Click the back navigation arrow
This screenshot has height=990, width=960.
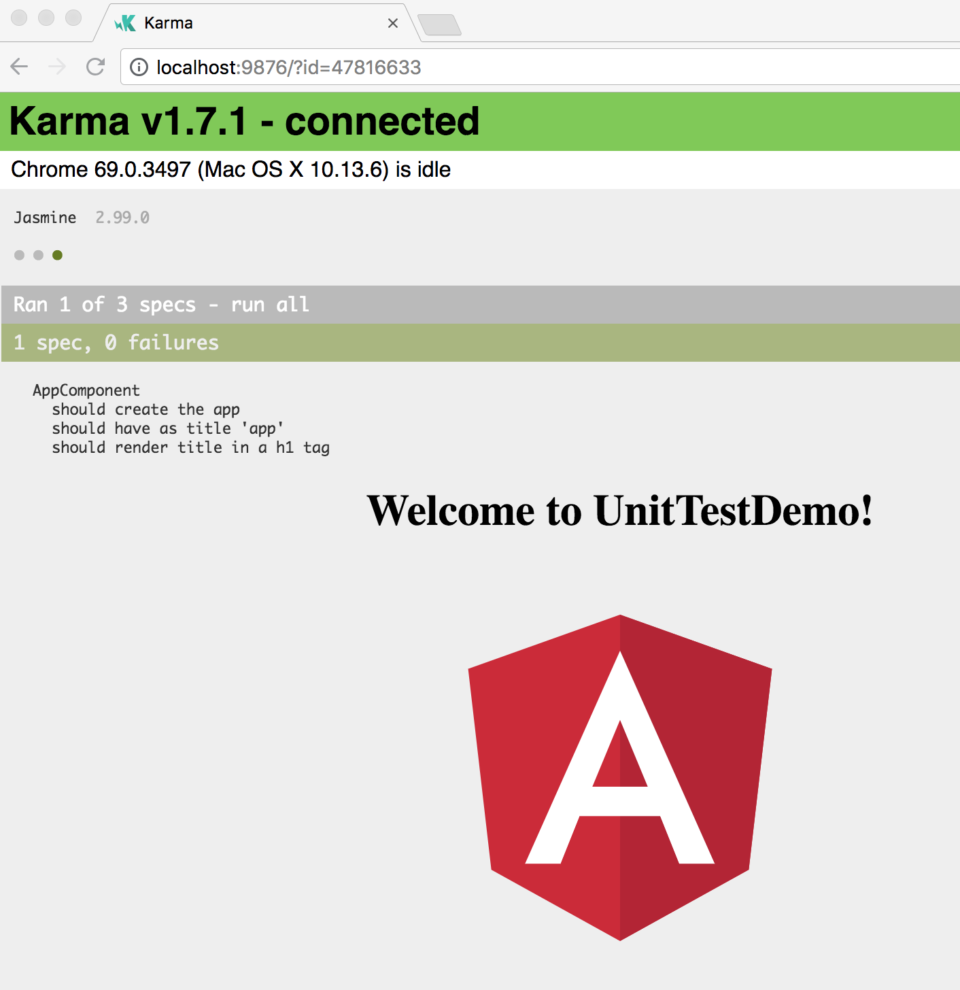click(19, 66)
